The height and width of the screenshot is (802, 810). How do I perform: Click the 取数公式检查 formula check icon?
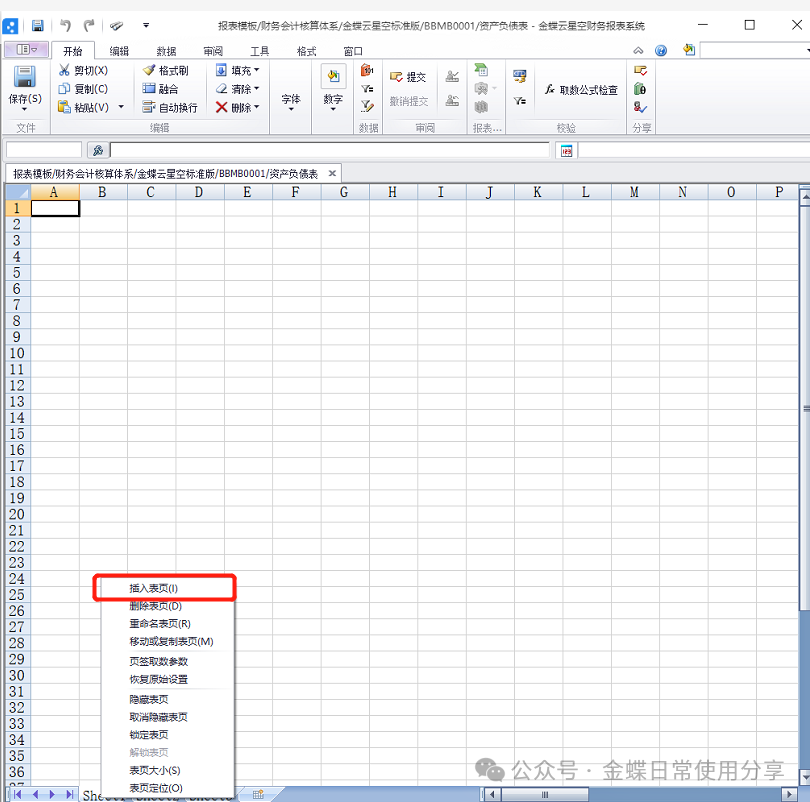pos(550,89)
